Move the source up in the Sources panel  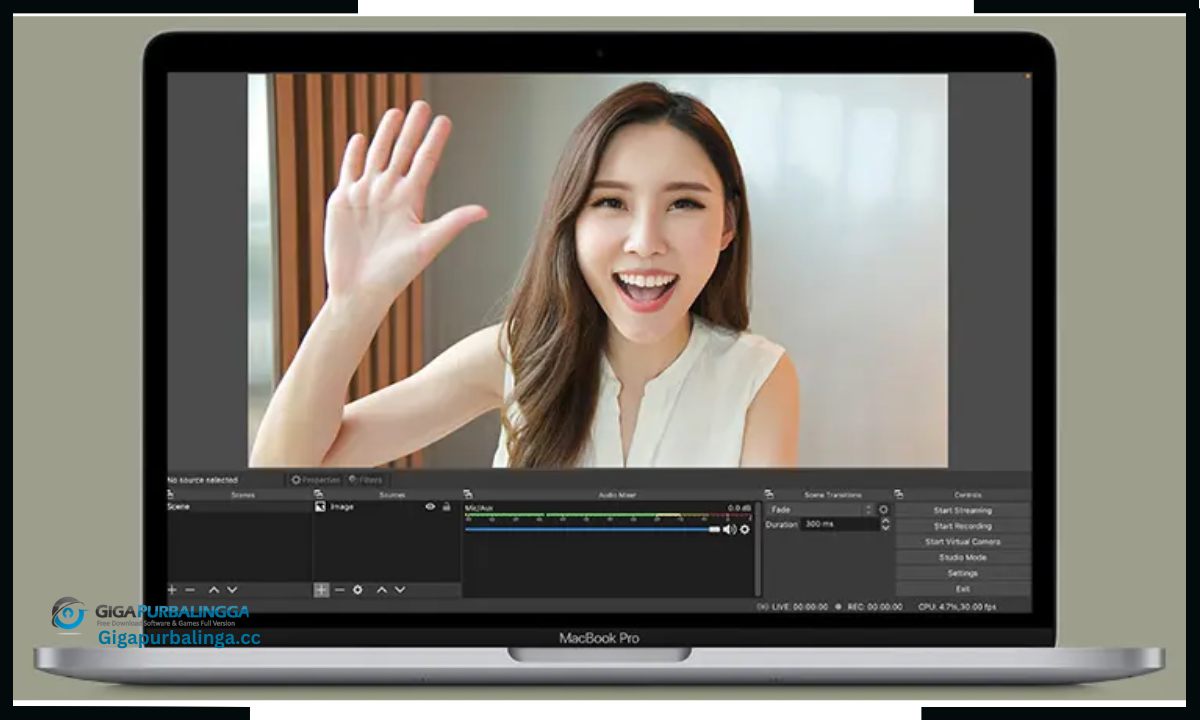click(x=382, y=590)
